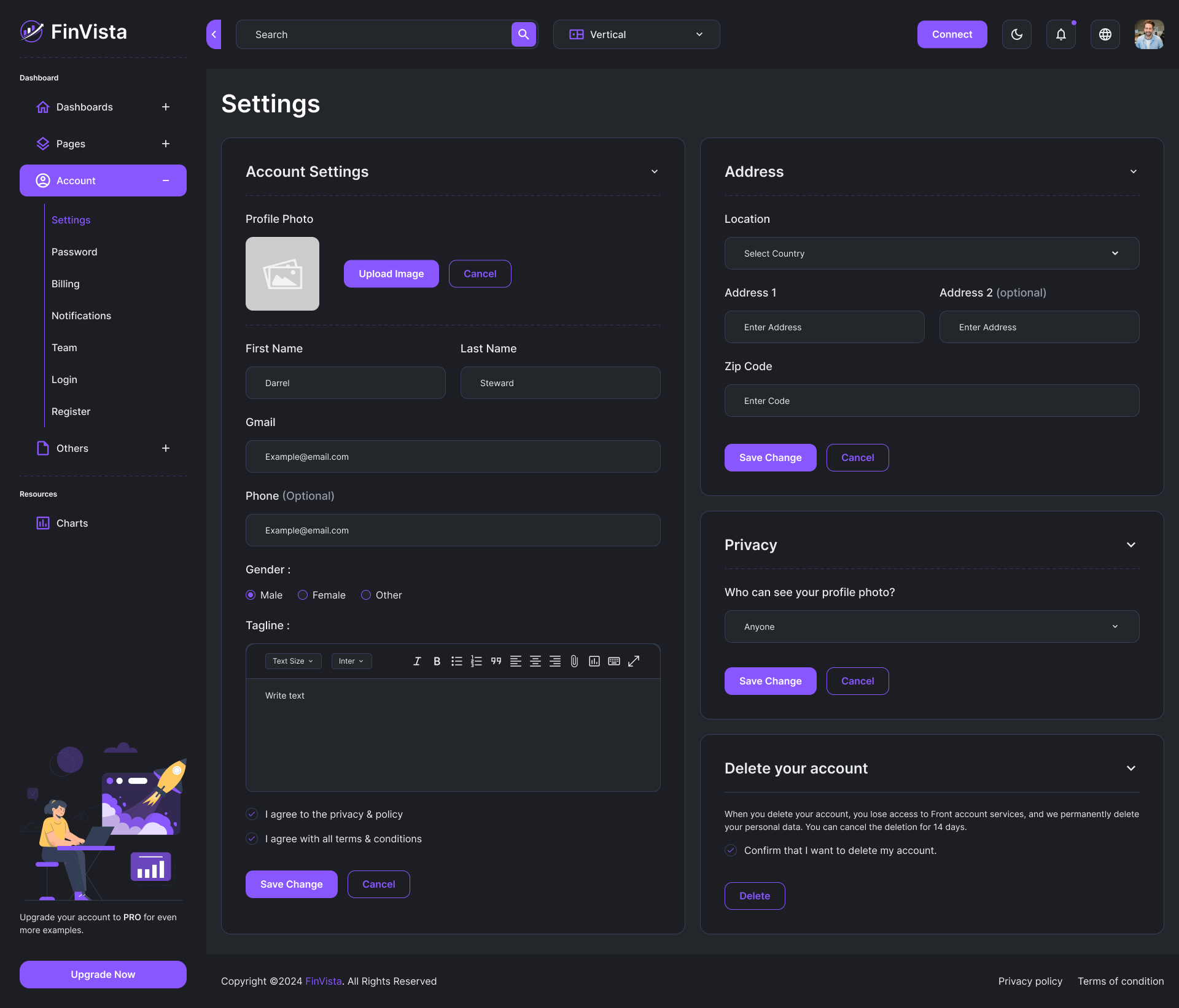Open the Select Country dropdown
The image size is (1179, 1008).
pos(932,253)
